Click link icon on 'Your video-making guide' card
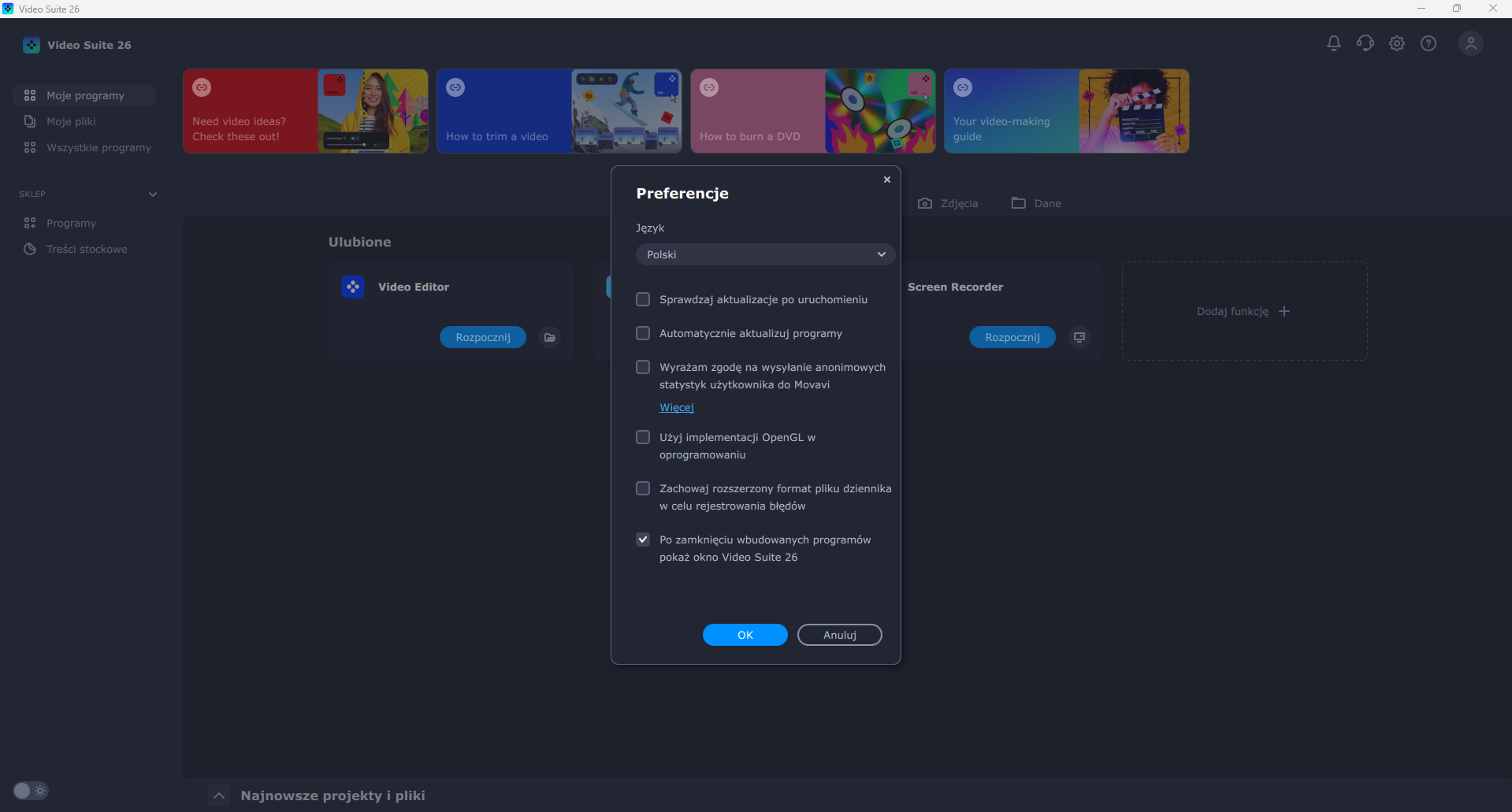 coord(963,87)
